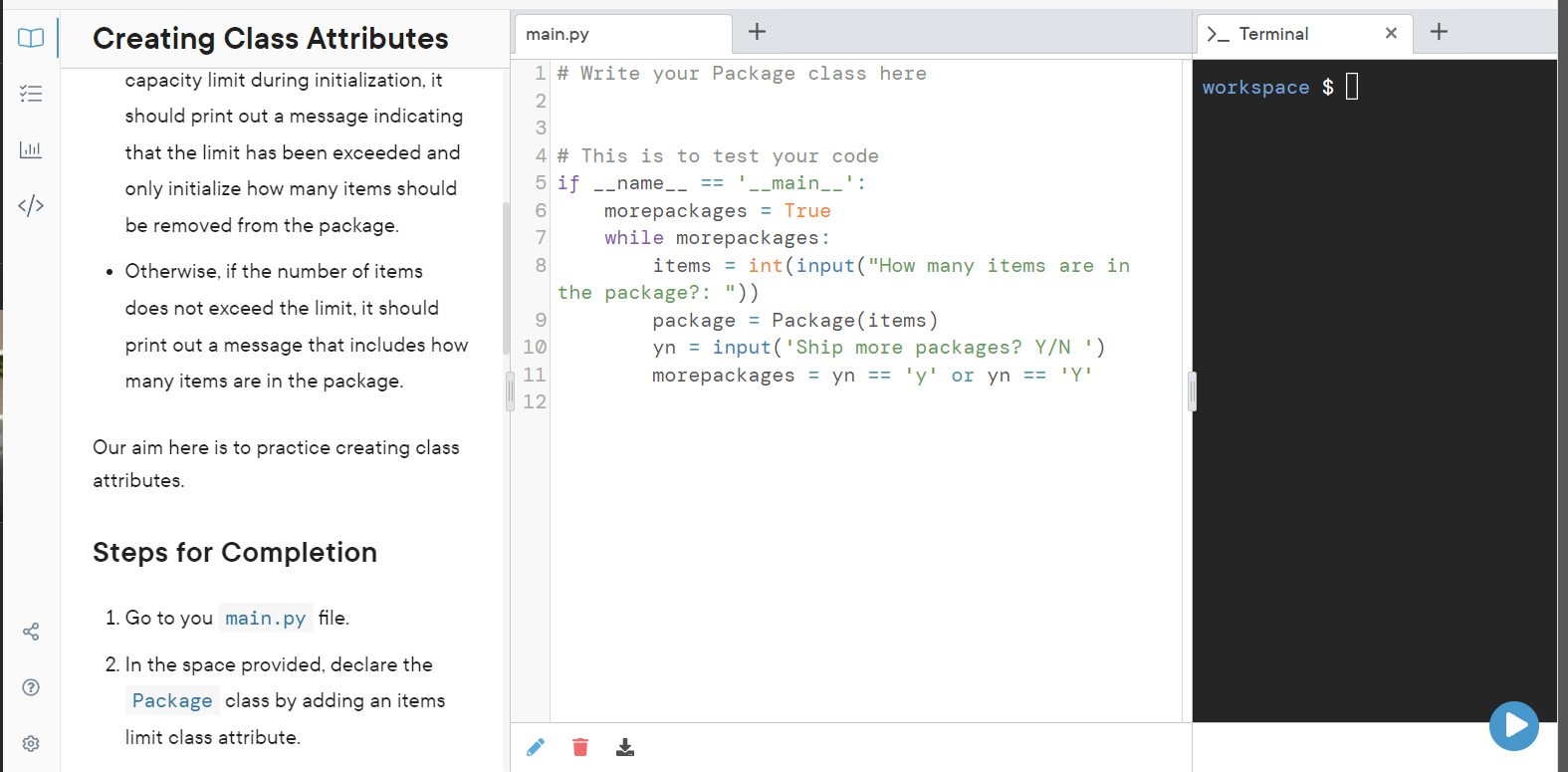
Task: Click the "yn = input('Ship more packages?" line
Action: [x=879, y=347]
